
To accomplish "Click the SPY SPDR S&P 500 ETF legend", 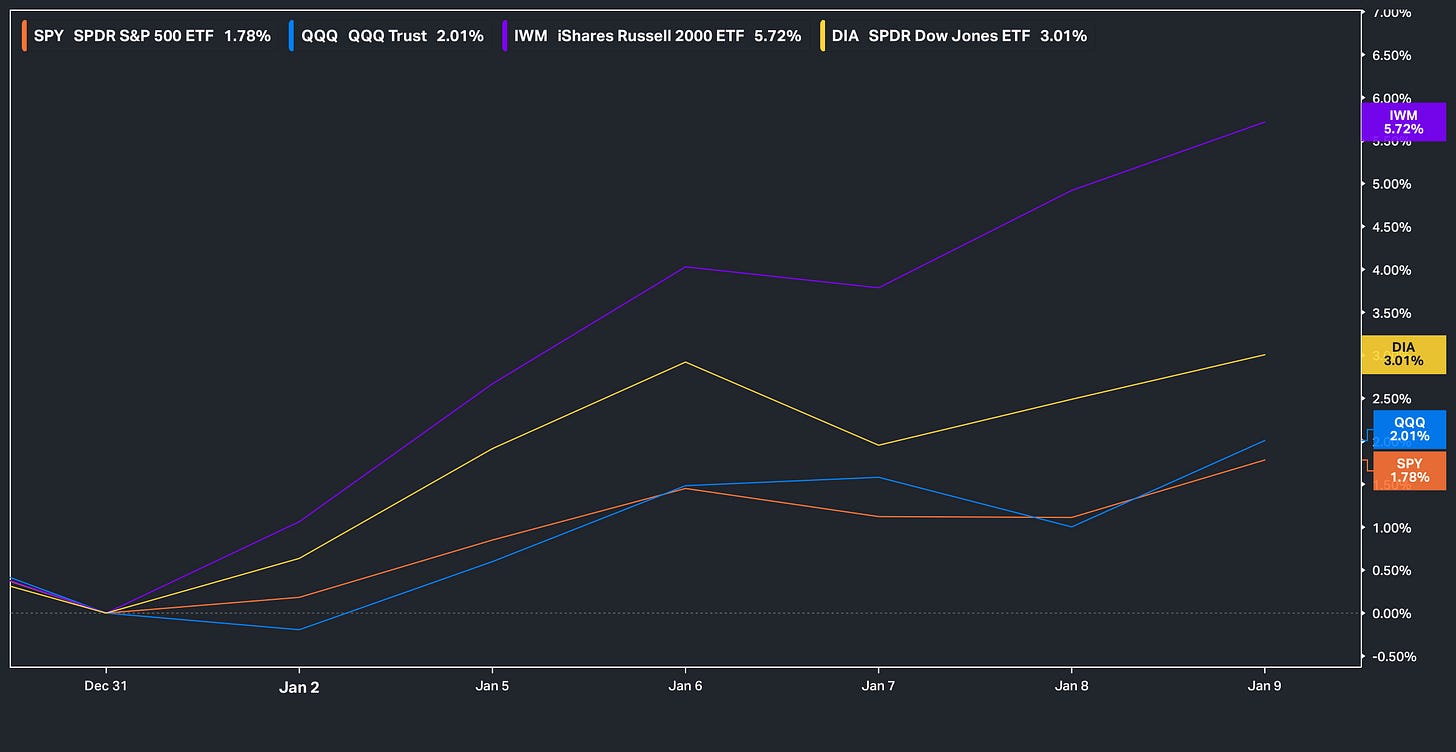I will pyautogui.click(x=147, y=36).
